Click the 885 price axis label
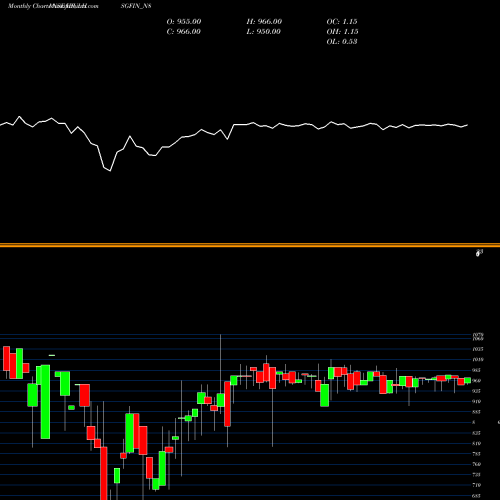The image size is (500, 500). coord(477,412)
